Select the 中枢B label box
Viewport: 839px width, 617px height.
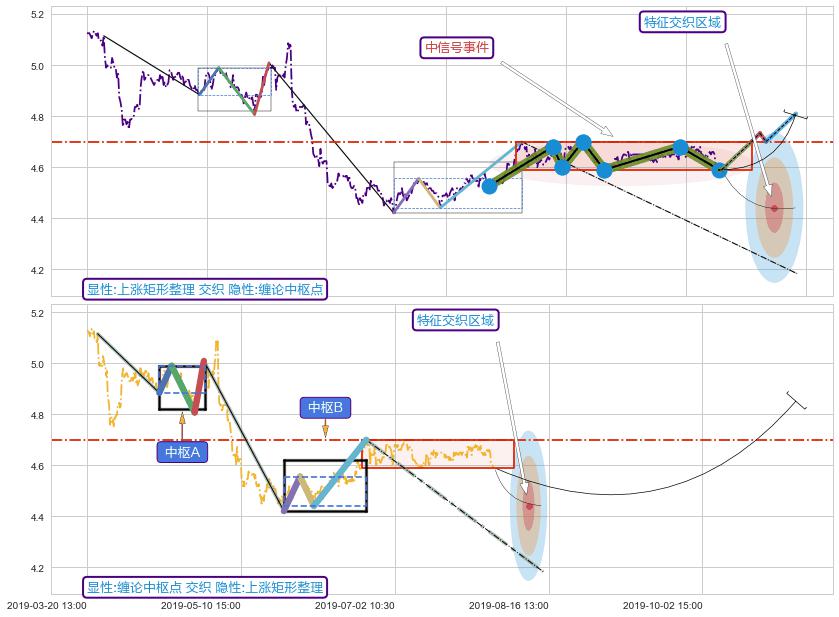point(325,407)
